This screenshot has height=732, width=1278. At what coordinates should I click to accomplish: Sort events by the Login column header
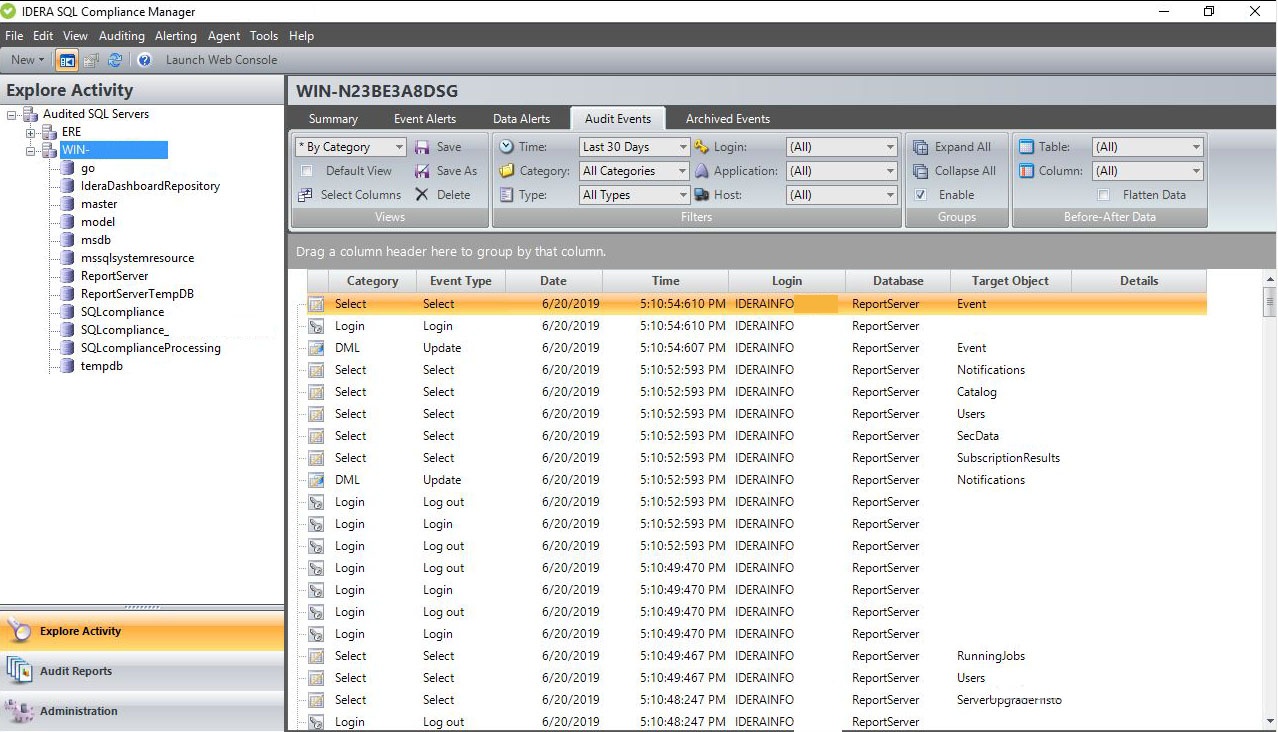(787, 281)
